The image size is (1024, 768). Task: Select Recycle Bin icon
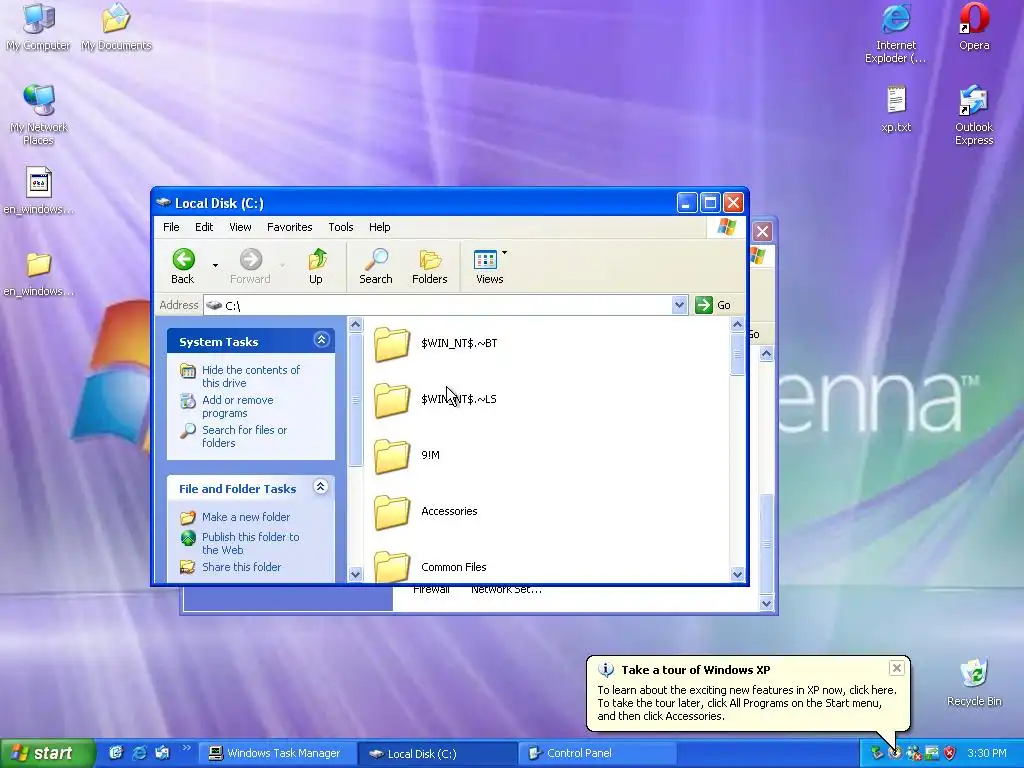[974, 683]
